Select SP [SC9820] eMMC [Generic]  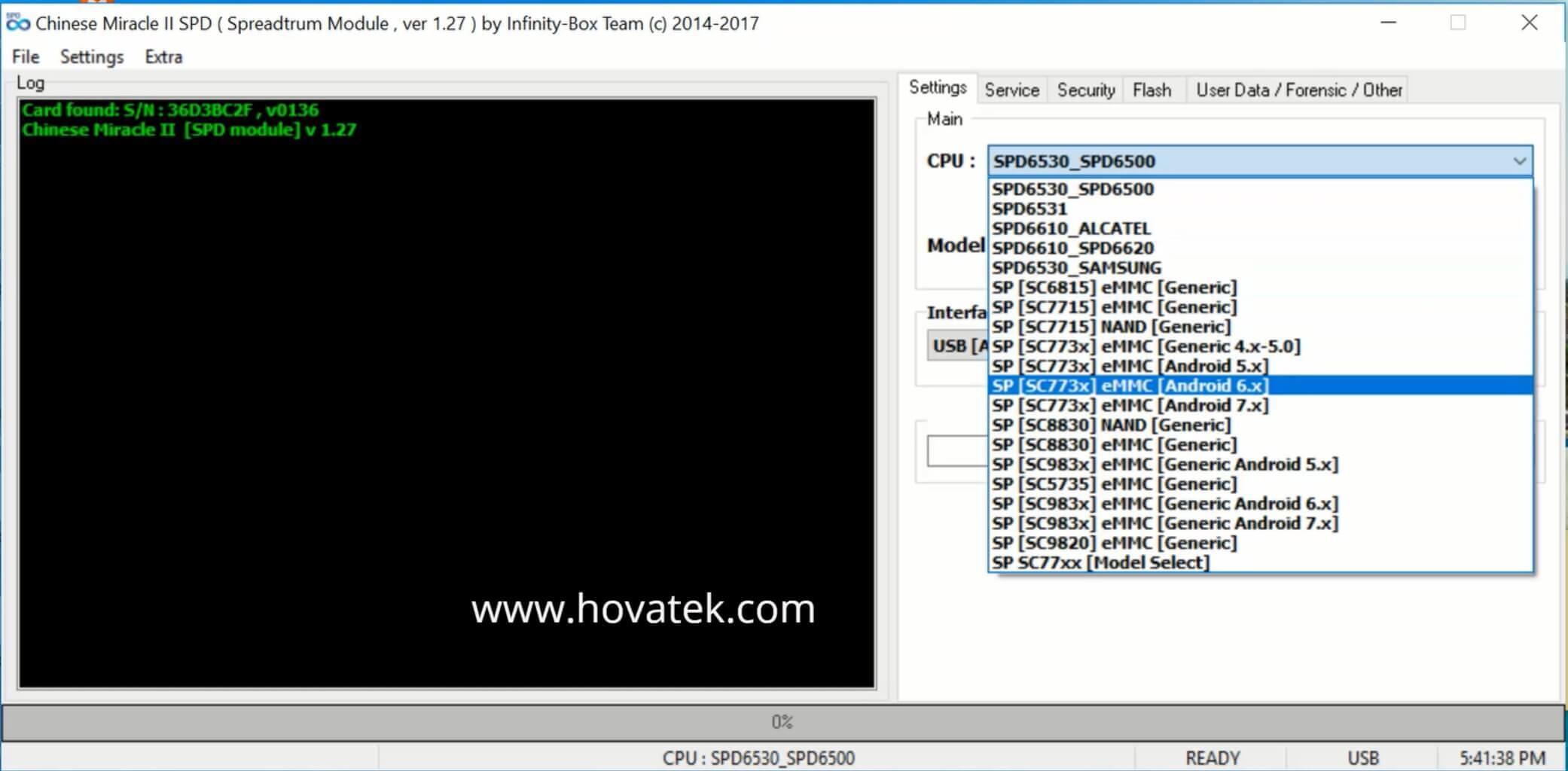point(1260,542)
